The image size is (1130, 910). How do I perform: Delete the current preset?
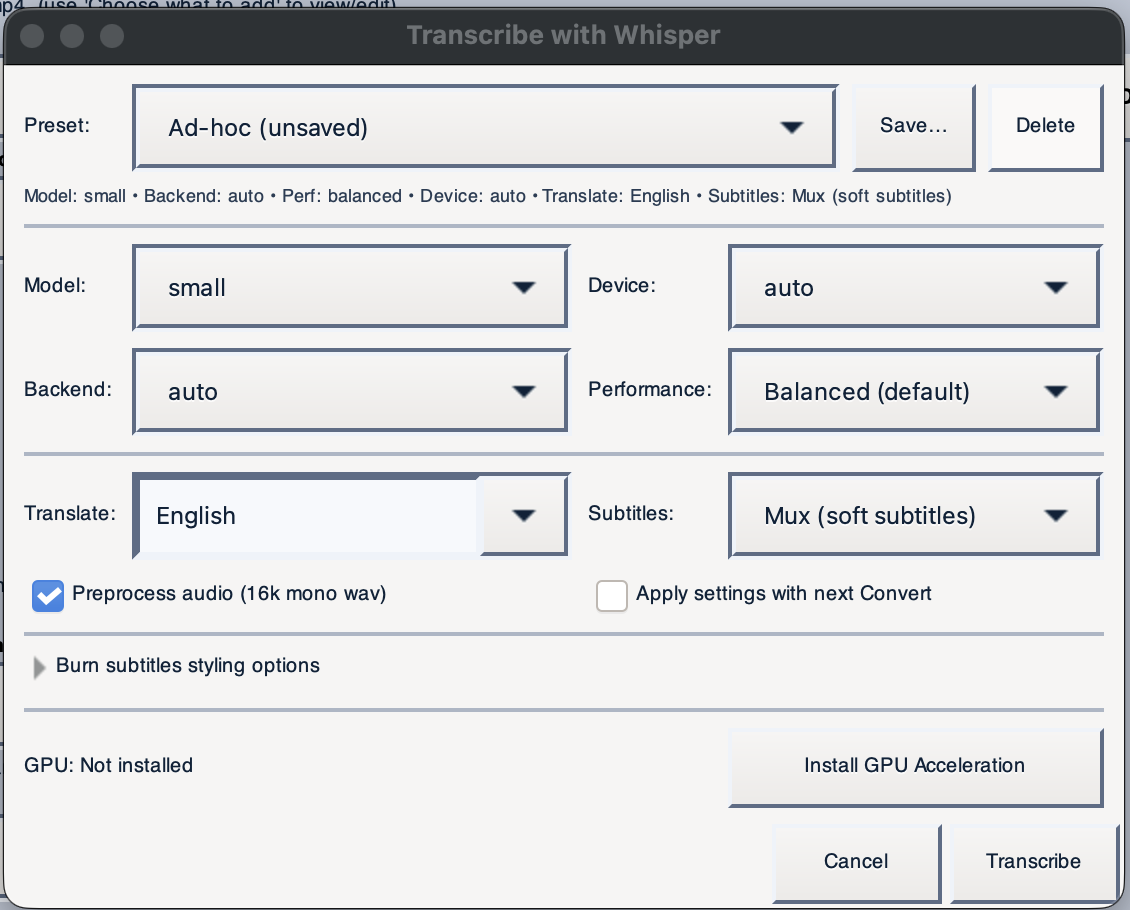[1045, 126]
